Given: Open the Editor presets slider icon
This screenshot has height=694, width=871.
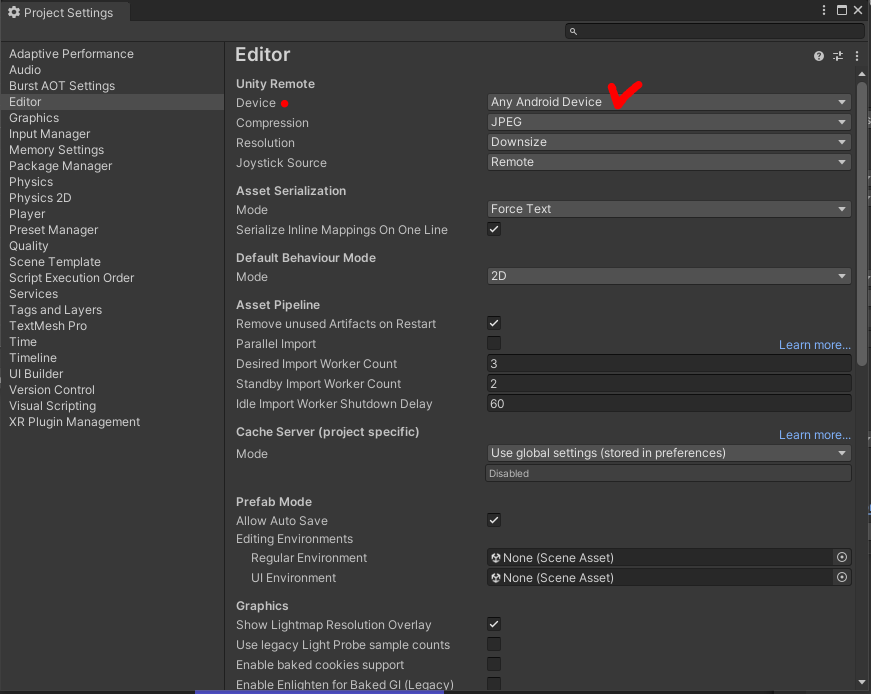Looking at the screenshot, I should coord(838,56).
